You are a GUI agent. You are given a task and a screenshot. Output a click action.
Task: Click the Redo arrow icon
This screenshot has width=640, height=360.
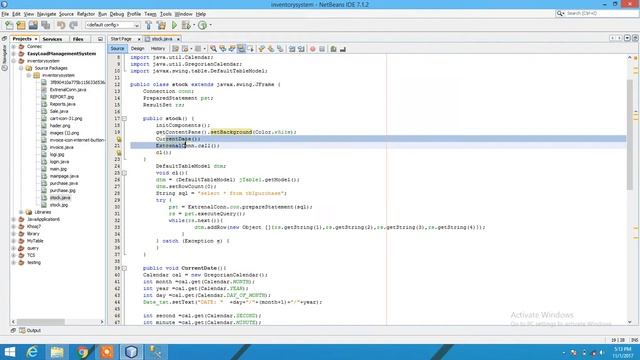tap(73, 25)
